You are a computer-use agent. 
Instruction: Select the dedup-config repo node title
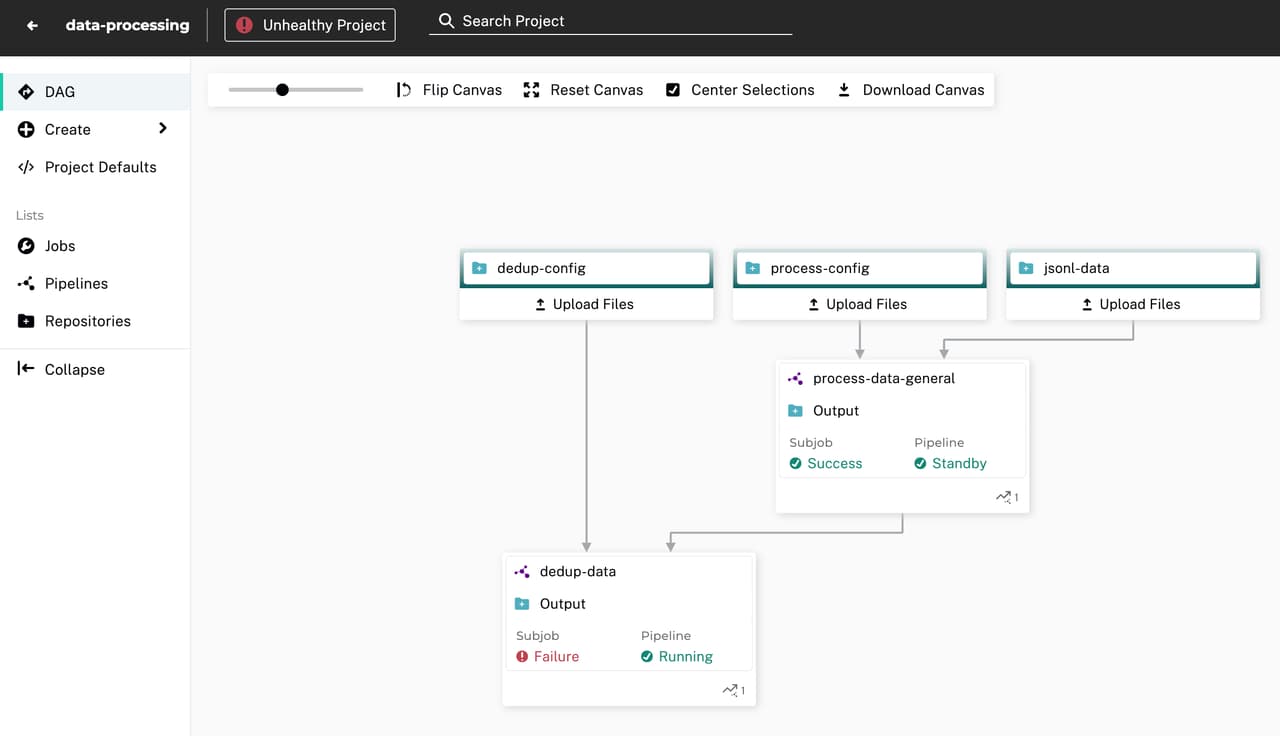pyautogui.click(x=541, y=268)
